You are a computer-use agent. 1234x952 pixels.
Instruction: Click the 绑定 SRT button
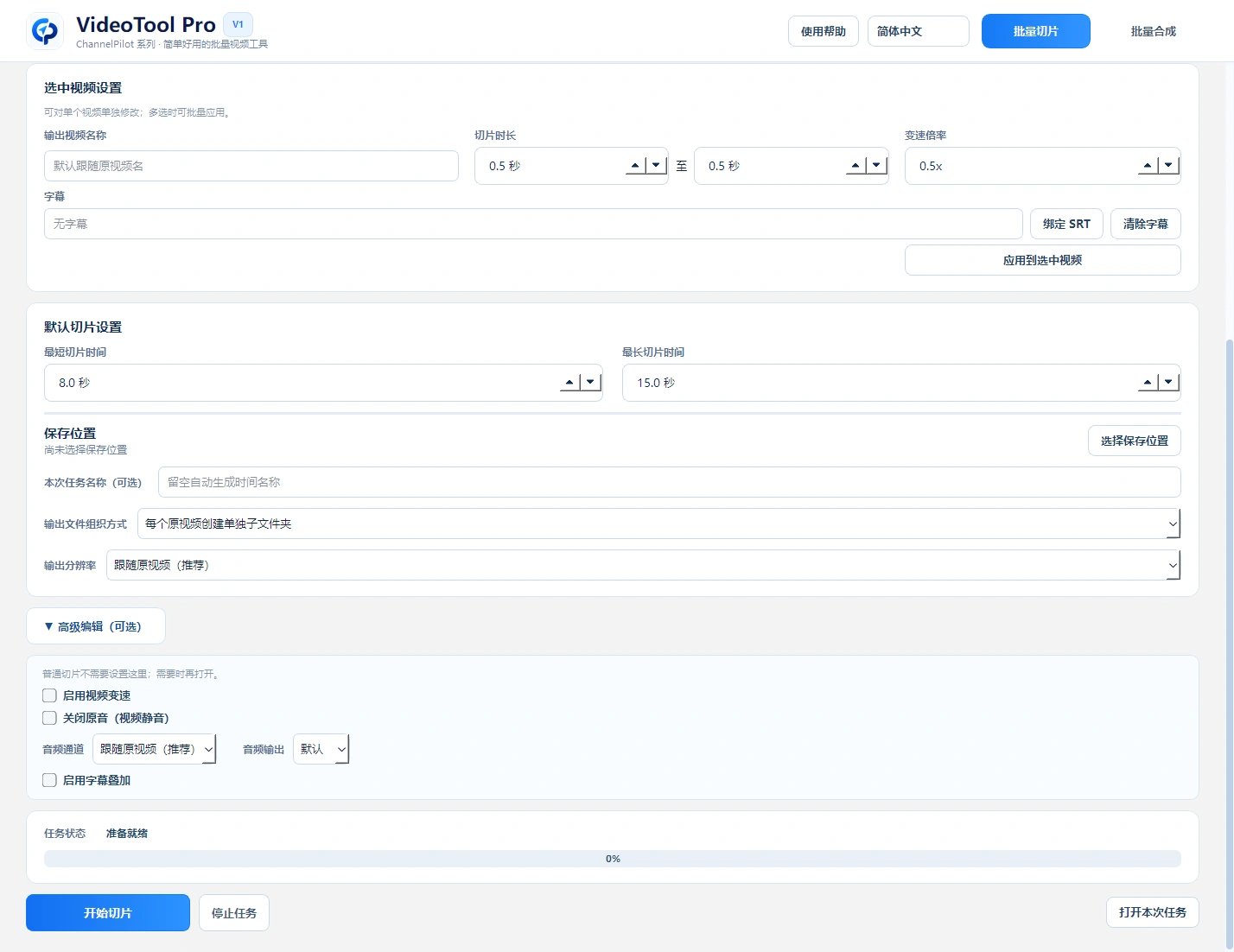pyautogui.click(x=1066, y=224)
